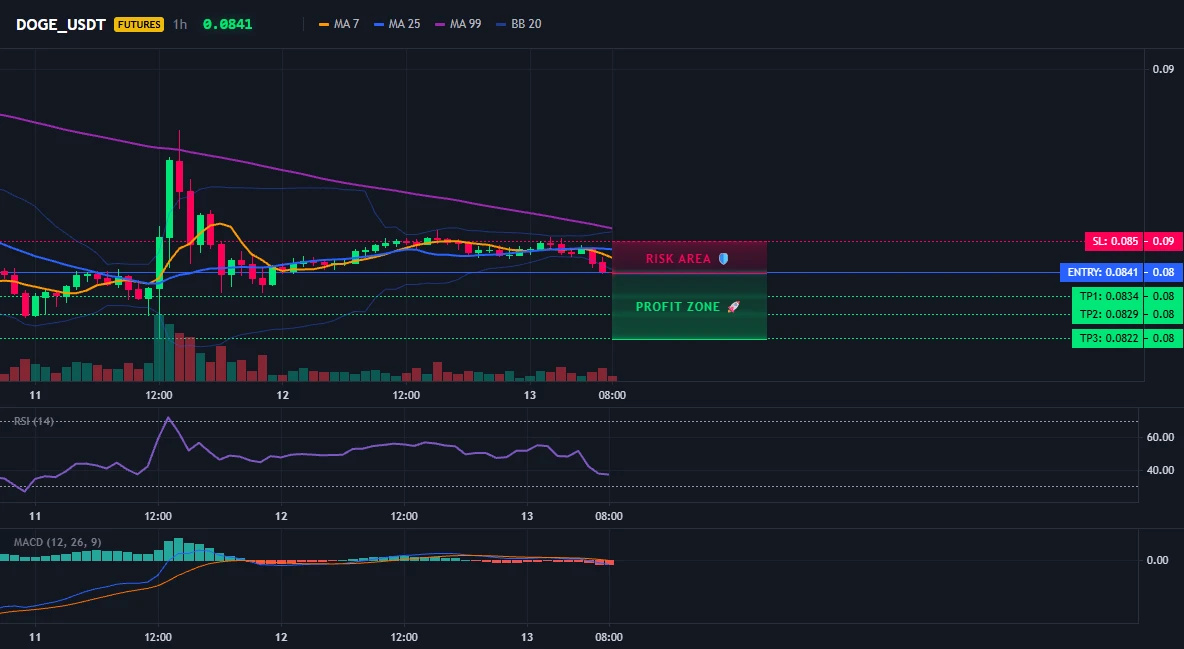Click the rocket icon in Profit Zone
The height and width of the screenshot is (649, 1184).
point(733,307)
